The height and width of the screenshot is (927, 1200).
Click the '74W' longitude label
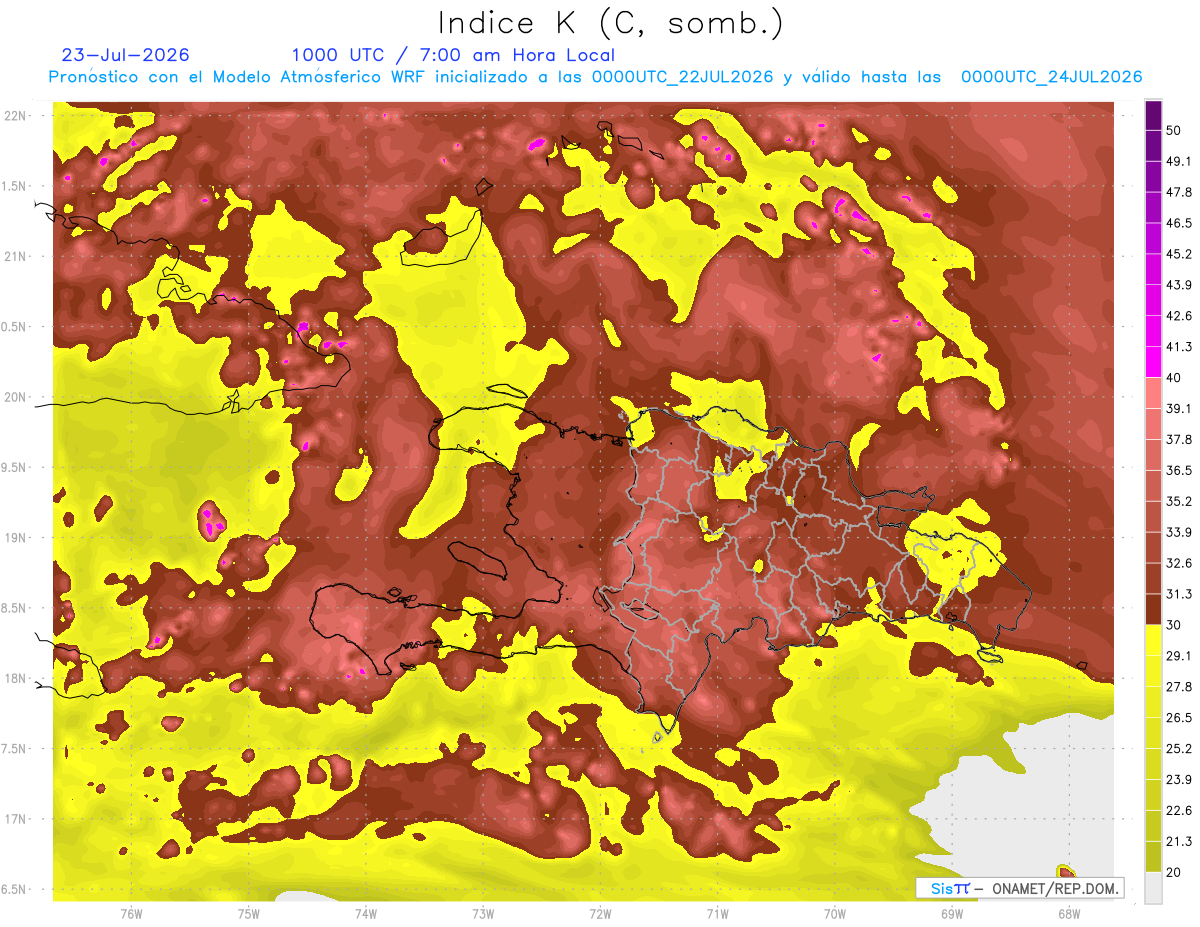pos(365,913)
